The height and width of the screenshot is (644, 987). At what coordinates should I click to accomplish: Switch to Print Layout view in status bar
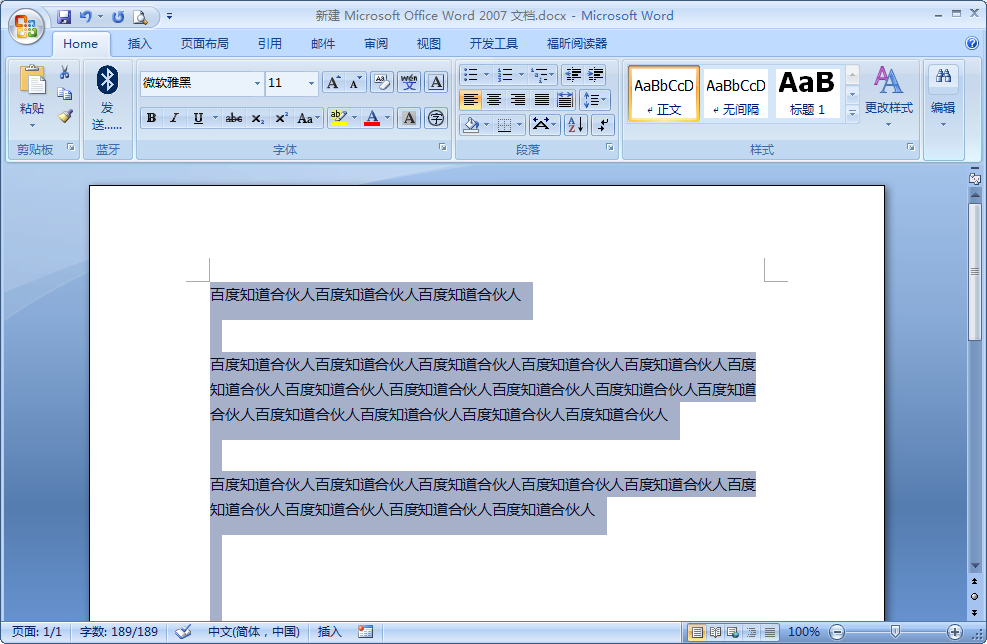(697, 632)
